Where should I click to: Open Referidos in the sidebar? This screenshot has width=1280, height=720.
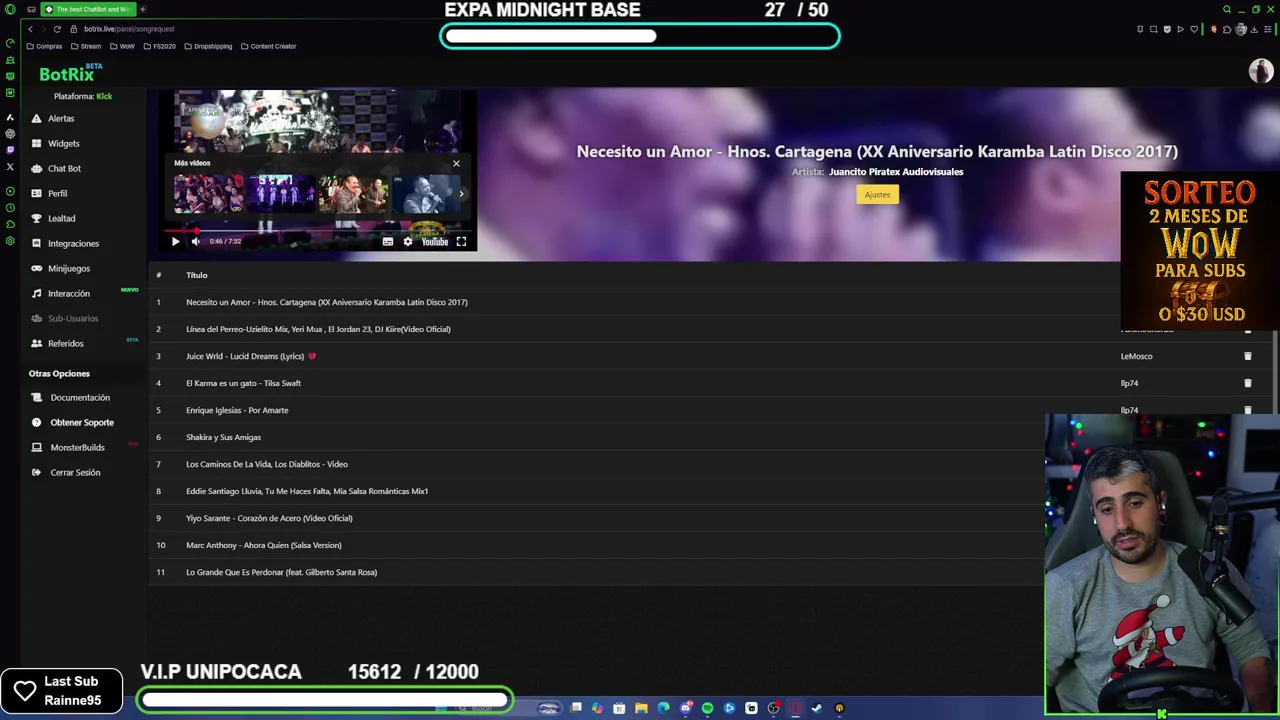65,343
